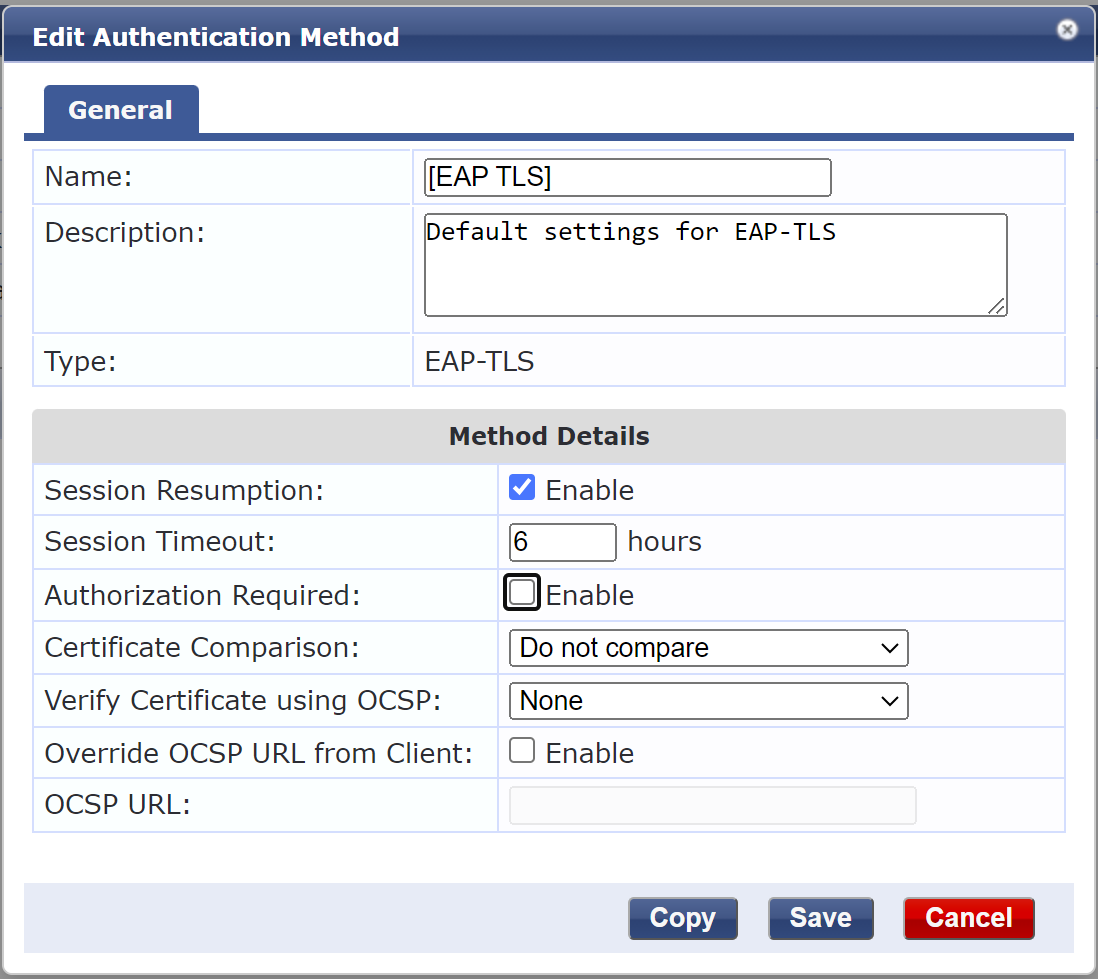This screenshot has height=979, width=1098.
Task: Click the Edit Authentication Method title
Action: (216, 37)
